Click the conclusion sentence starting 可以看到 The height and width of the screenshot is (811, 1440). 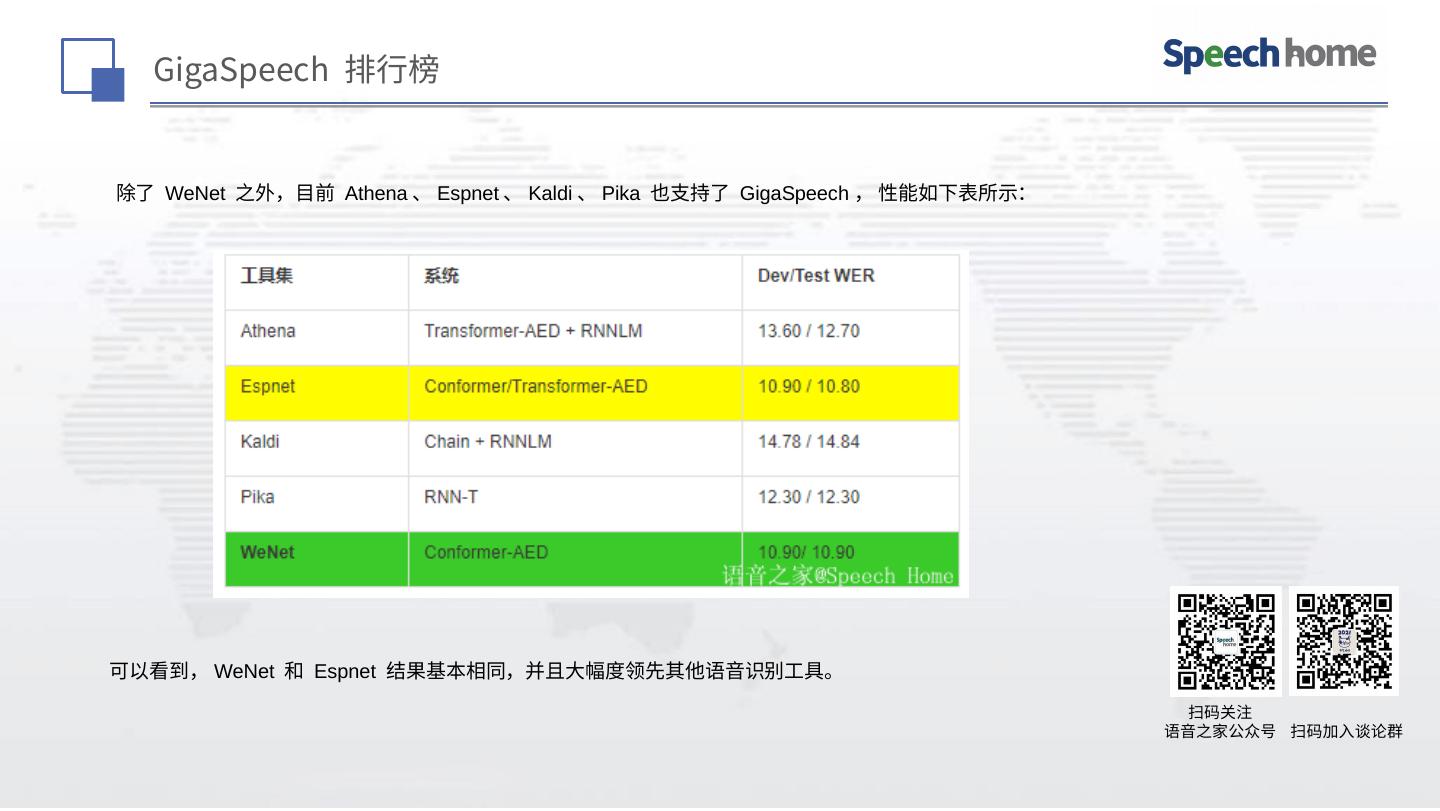(473, 671)
